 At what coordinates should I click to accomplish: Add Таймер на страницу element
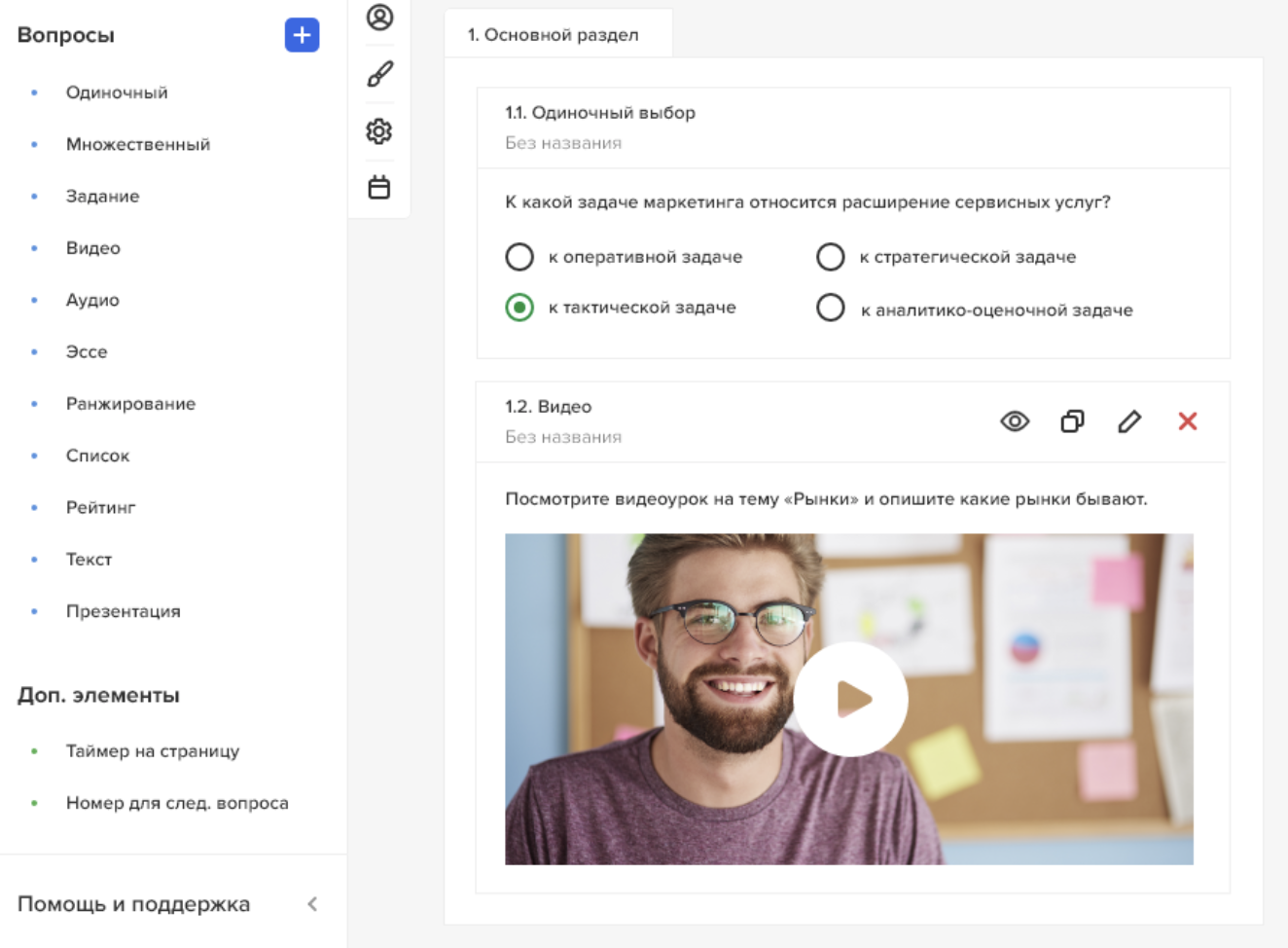coord(153,751)
